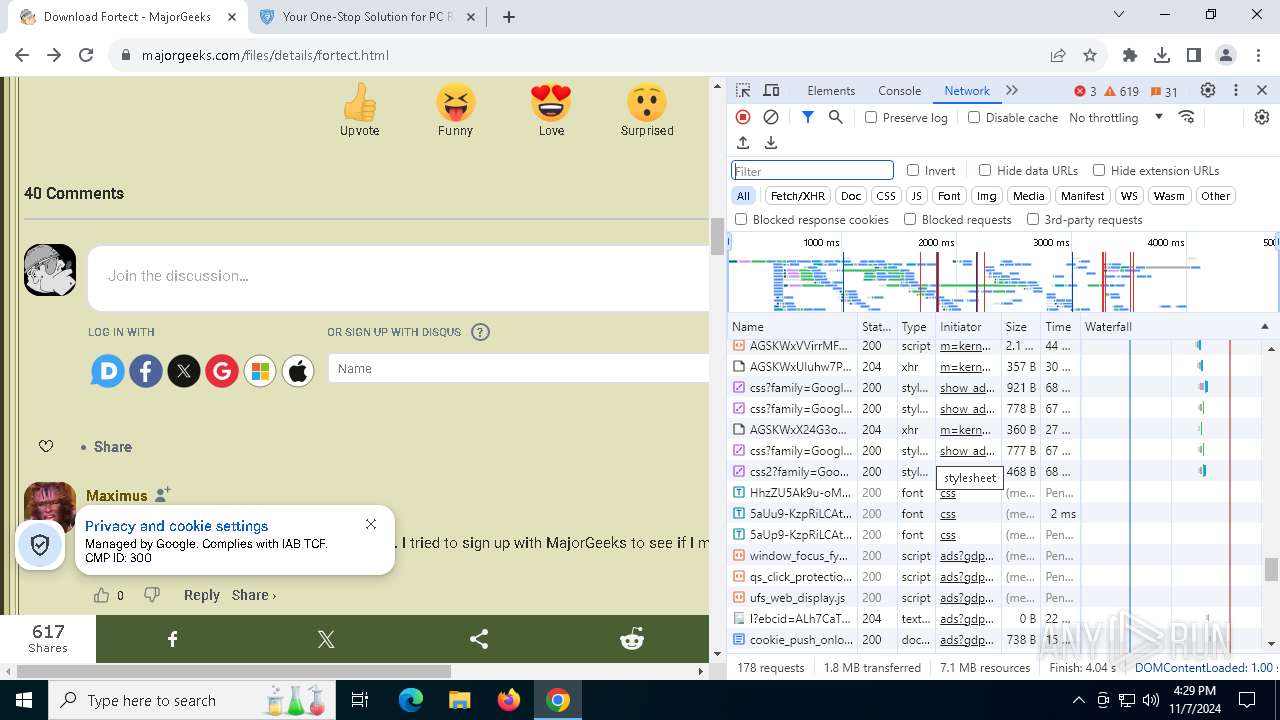The image size is (1280, 720).
Task: Log in with Facebook icon
Action: tap(146, 371)
